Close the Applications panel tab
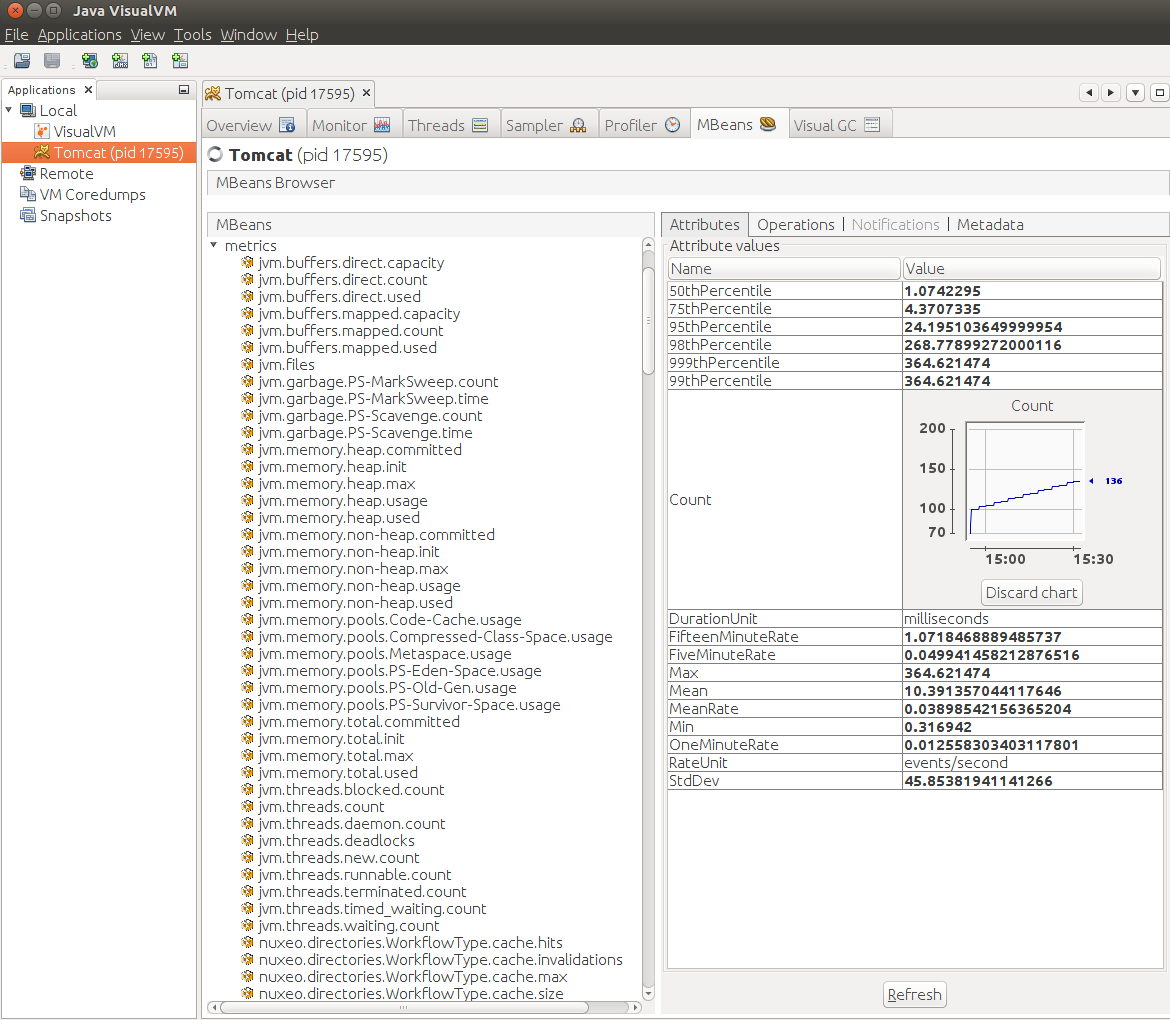This screenshot has width=1170, height=1020. 88,90
